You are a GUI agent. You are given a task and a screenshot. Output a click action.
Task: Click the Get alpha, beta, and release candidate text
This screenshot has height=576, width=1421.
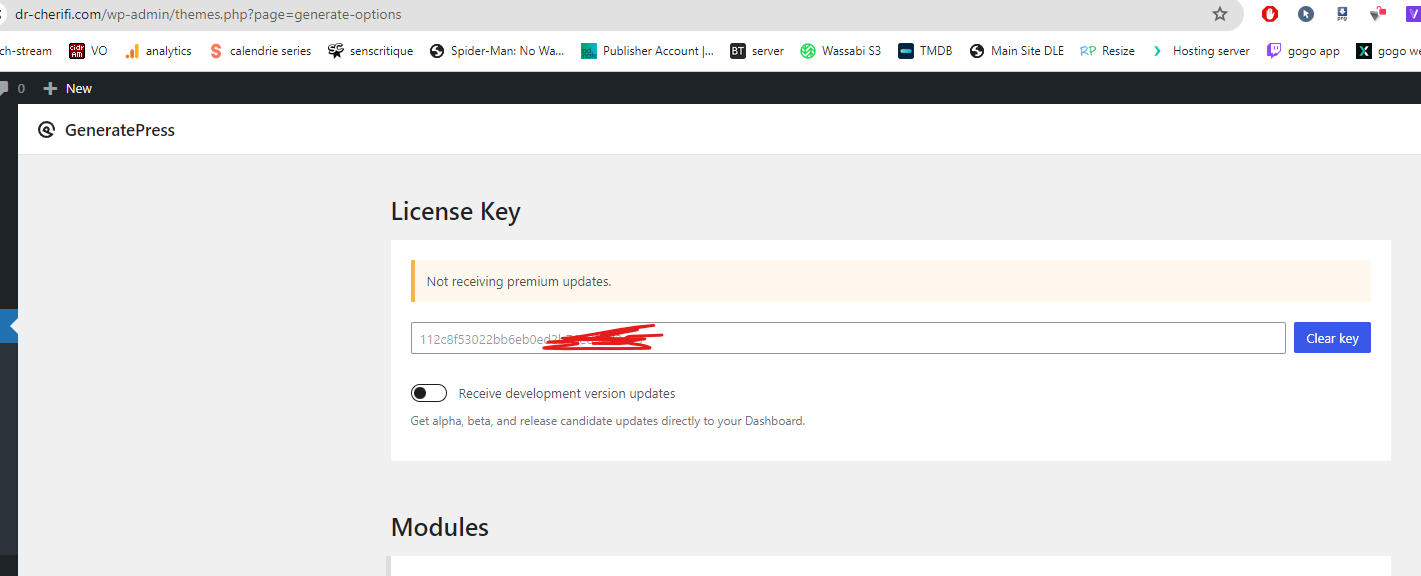608,421
